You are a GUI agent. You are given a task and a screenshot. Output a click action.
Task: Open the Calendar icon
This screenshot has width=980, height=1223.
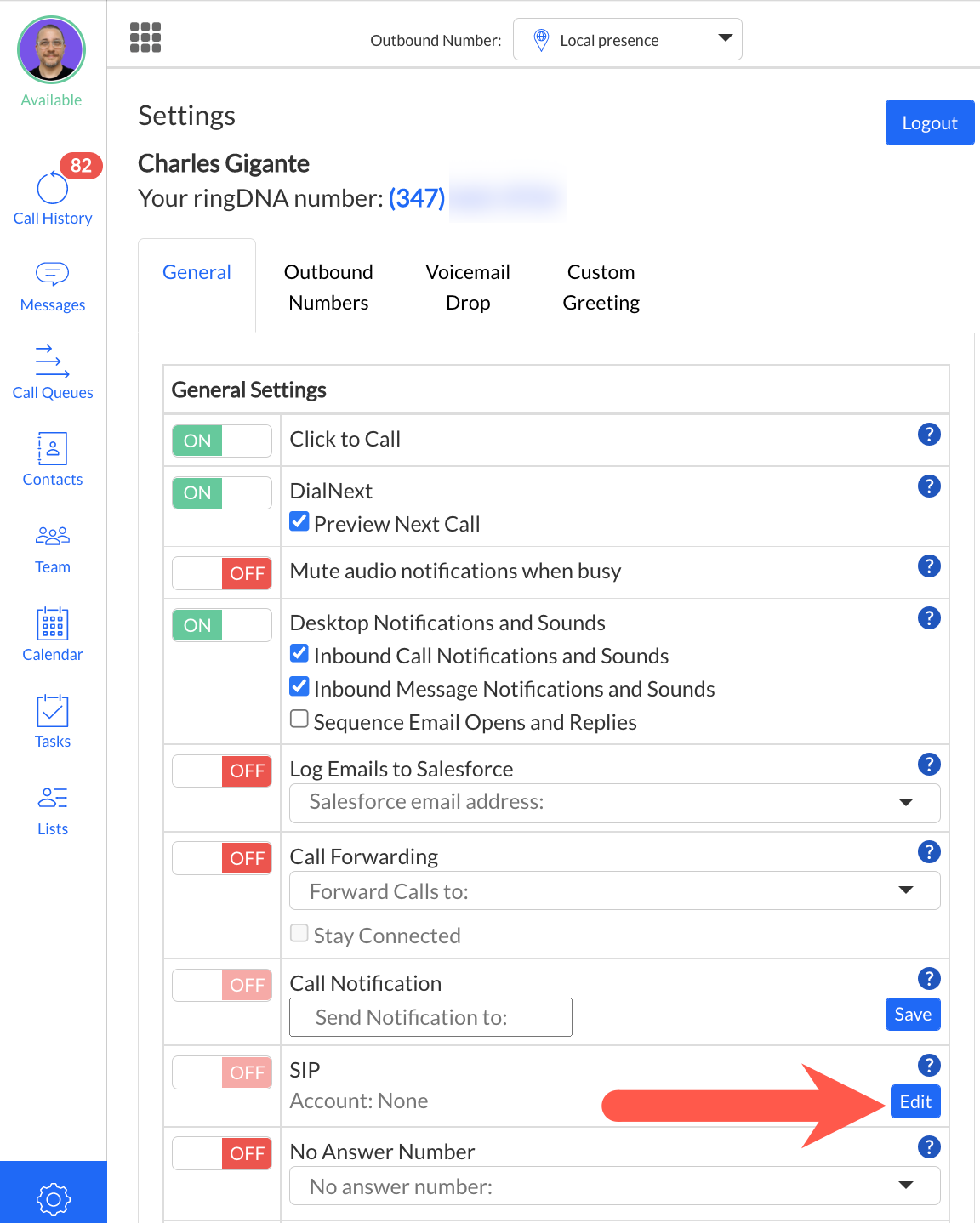point(52,634)
